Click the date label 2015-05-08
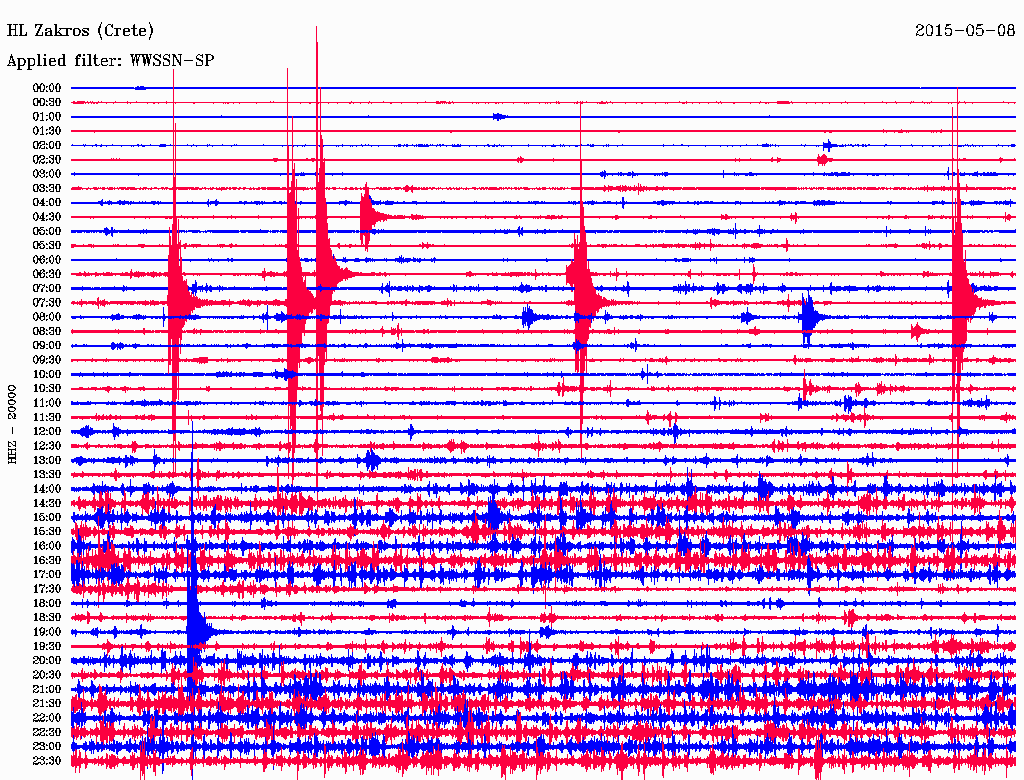This screenshot has width=1024, height=780. pos(965,31)
